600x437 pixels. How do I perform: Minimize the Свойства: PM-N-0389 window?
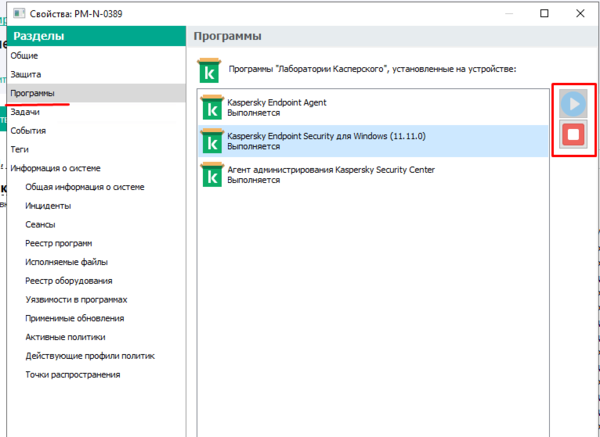[509, 13]
